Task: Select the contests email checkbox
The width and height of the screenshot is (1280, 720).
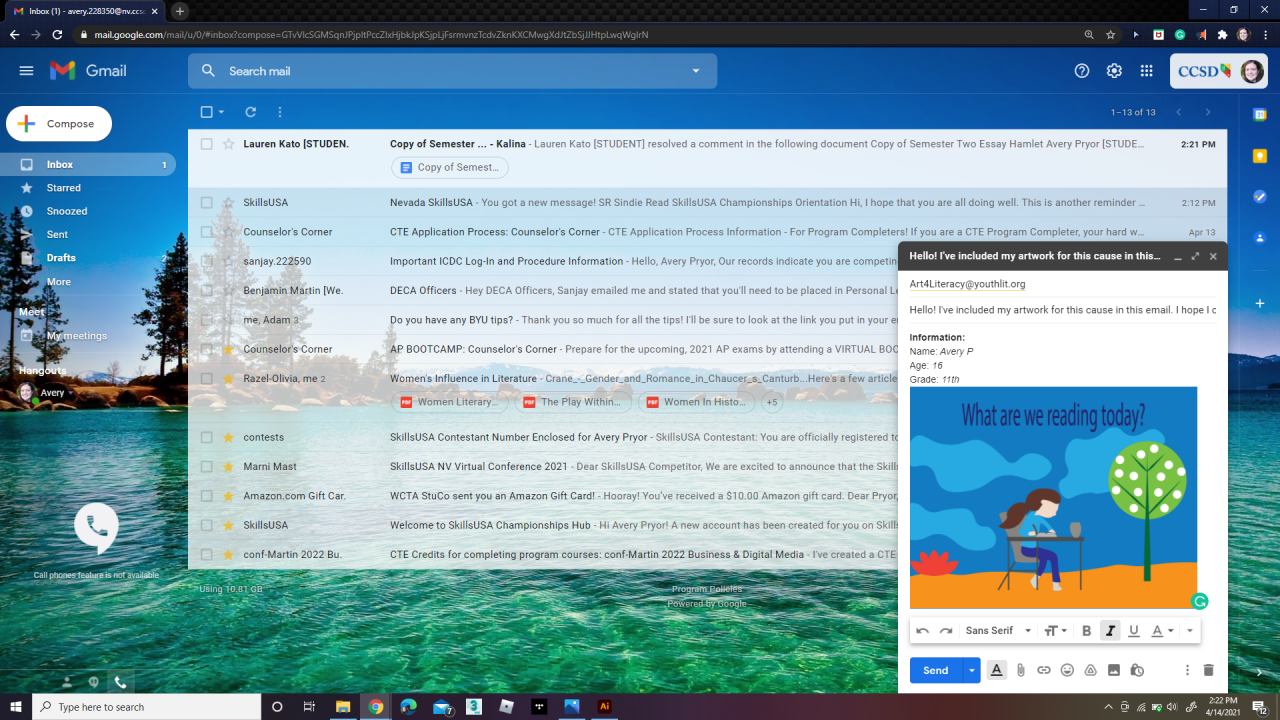Action: [206, 437]
